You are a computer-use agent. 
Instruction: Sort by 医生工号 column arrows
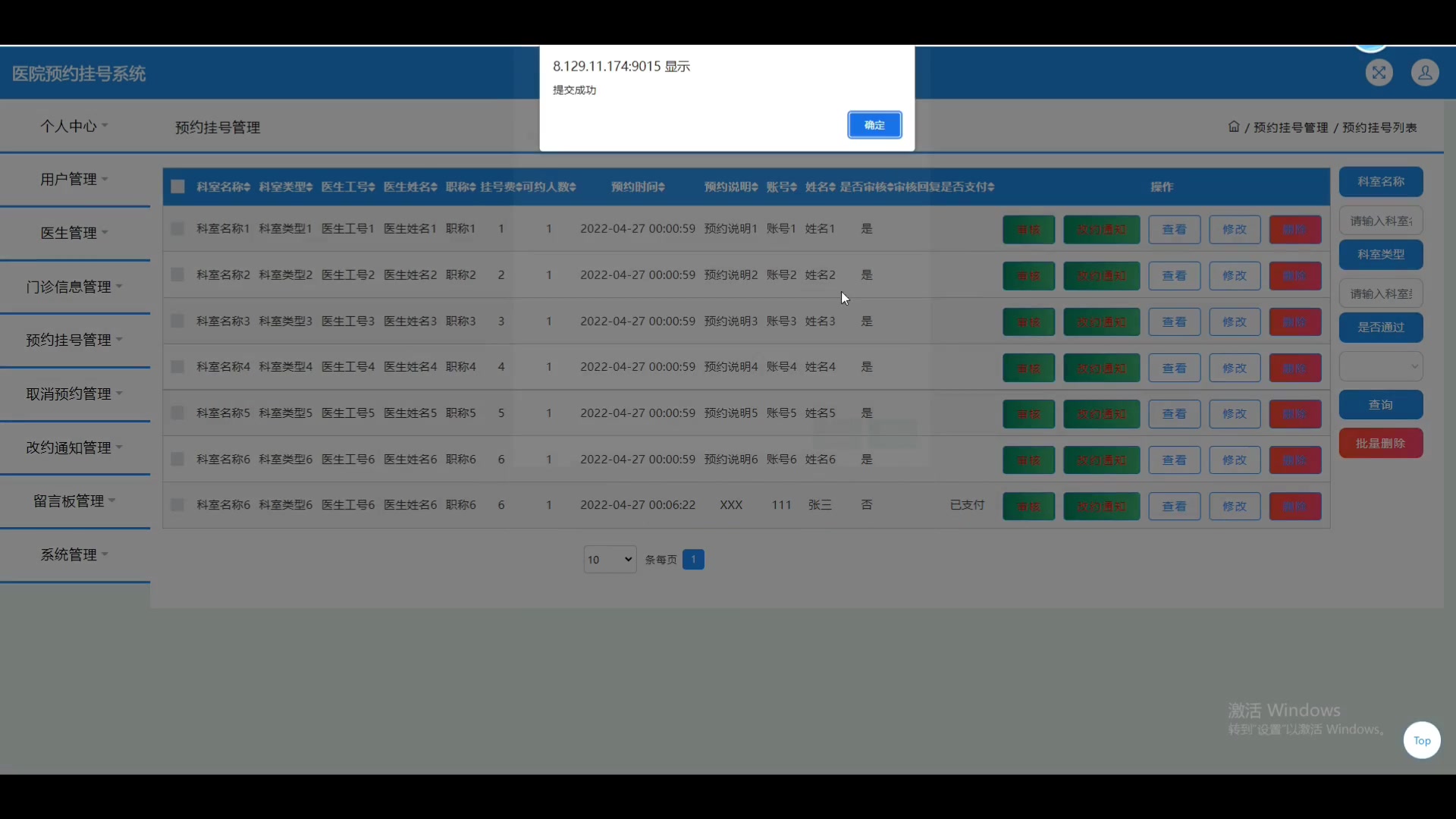pos(372,187)
